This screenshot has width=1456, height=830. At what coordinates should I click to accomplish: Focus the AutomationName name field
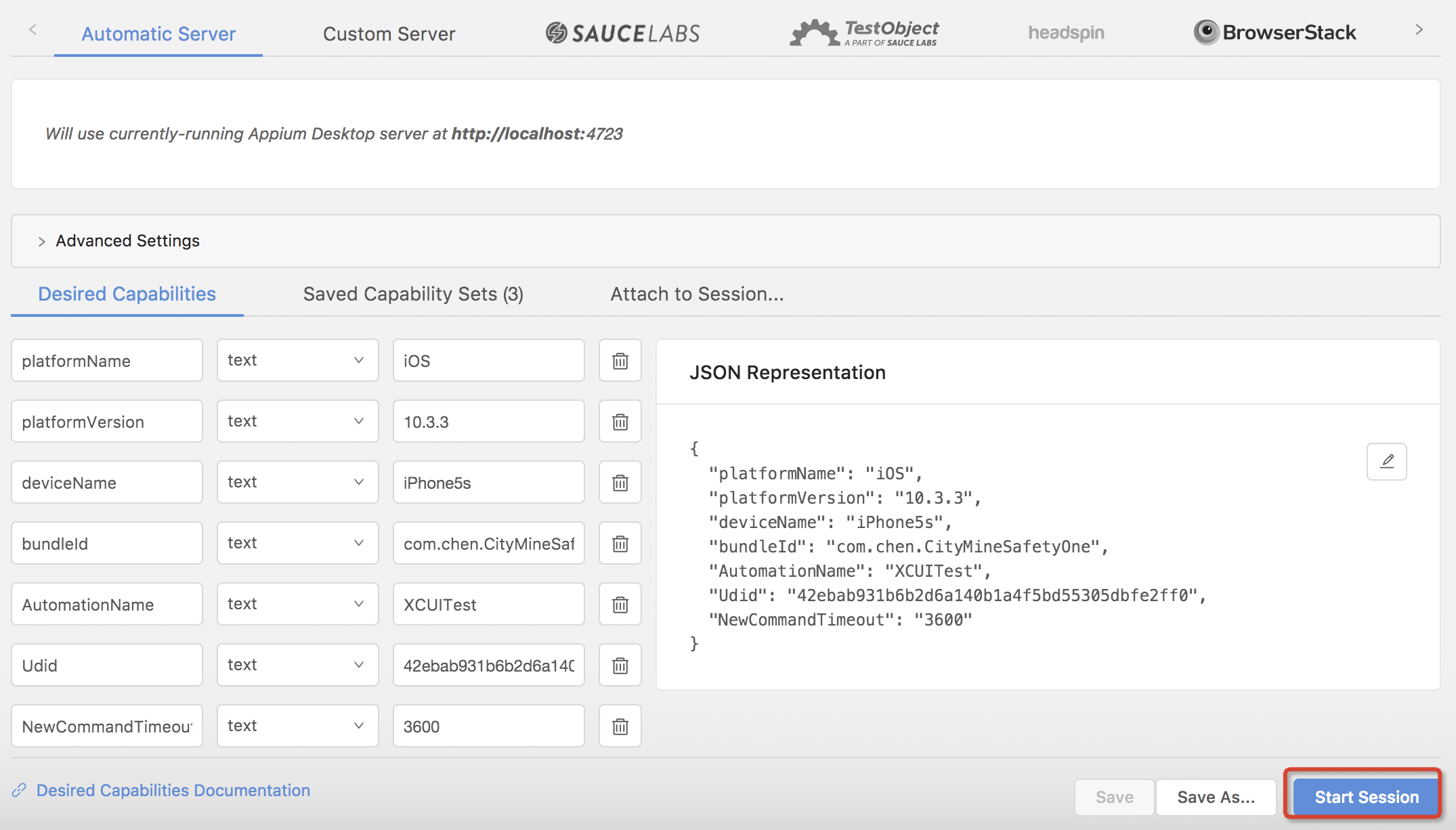(x=107, y=605)
